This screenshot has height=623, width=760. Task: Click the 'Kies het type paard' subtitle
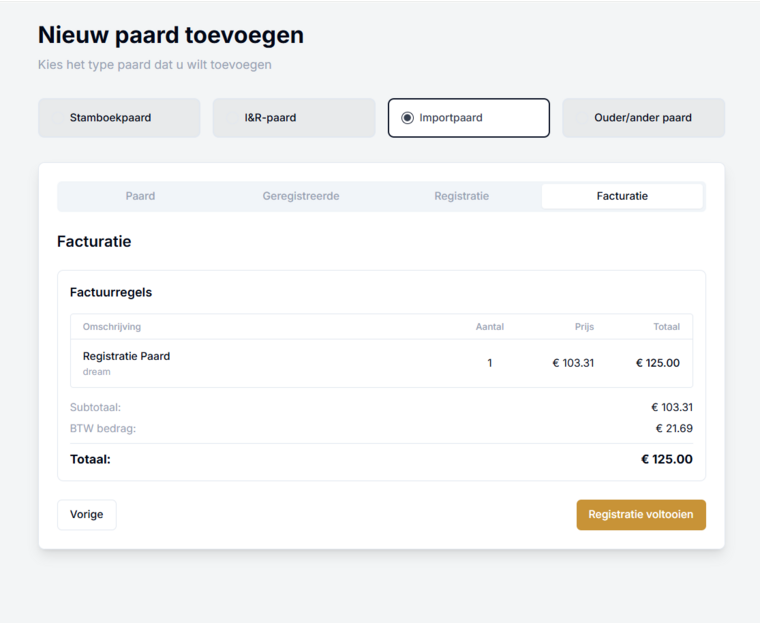[155, 64]
